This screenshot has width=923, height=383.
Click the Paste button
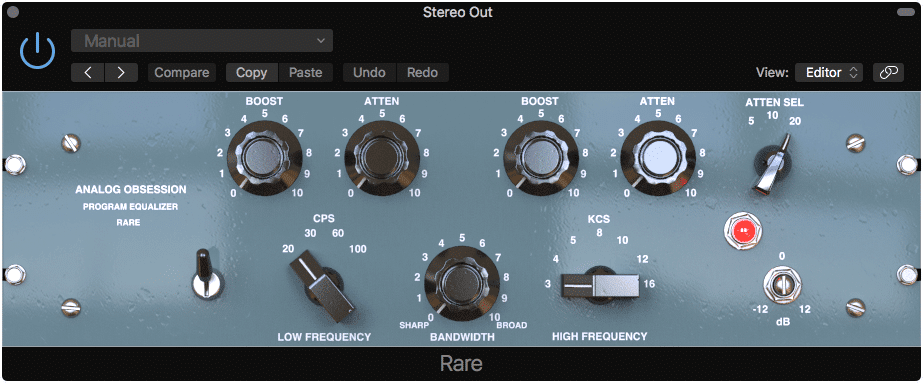pyautogui.click(x=306, y=73)
